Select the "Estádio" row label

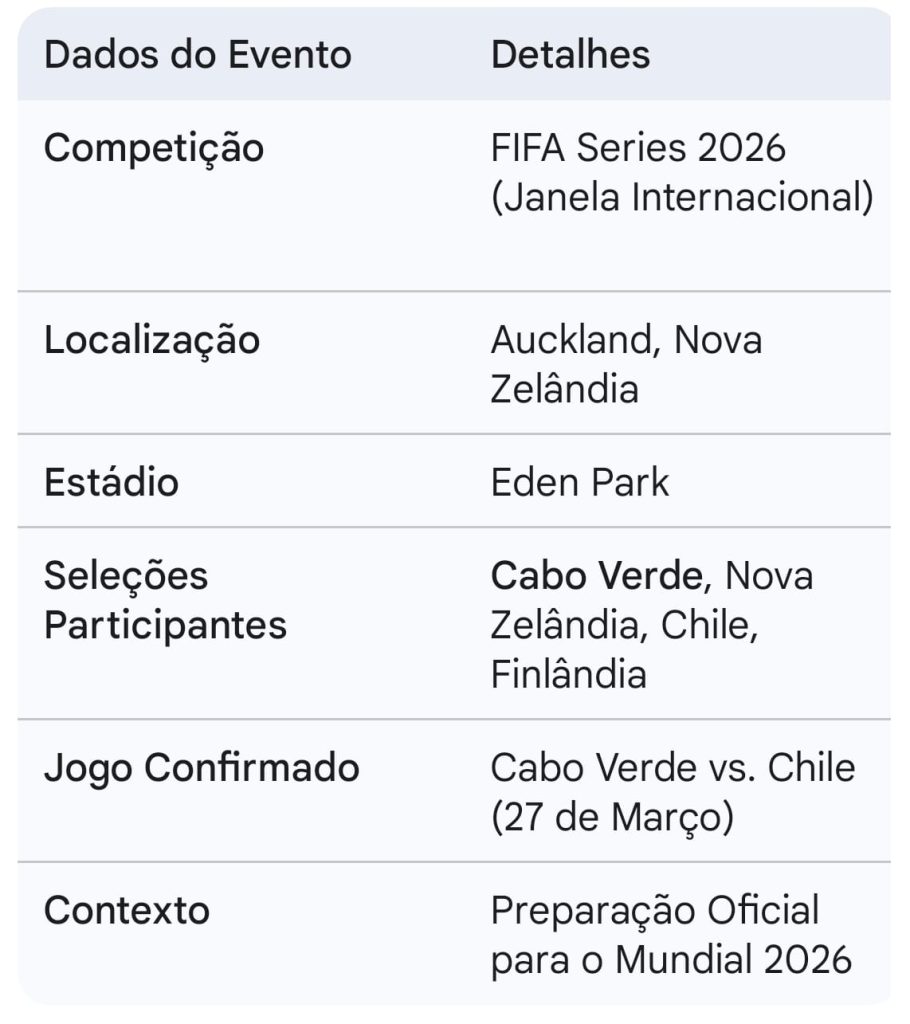click(x=111, y=483)
